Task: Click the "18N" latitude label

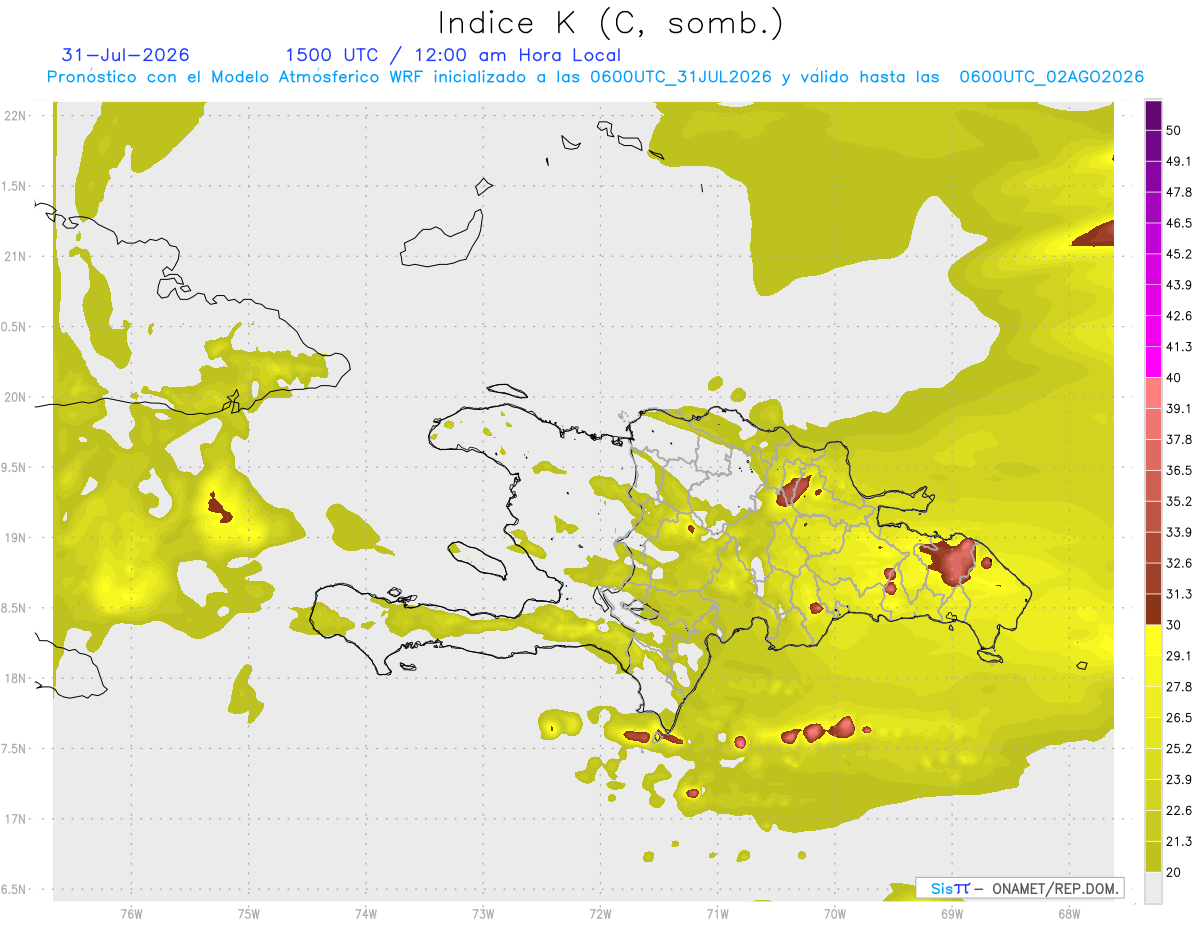Action: tap(17, 678)
